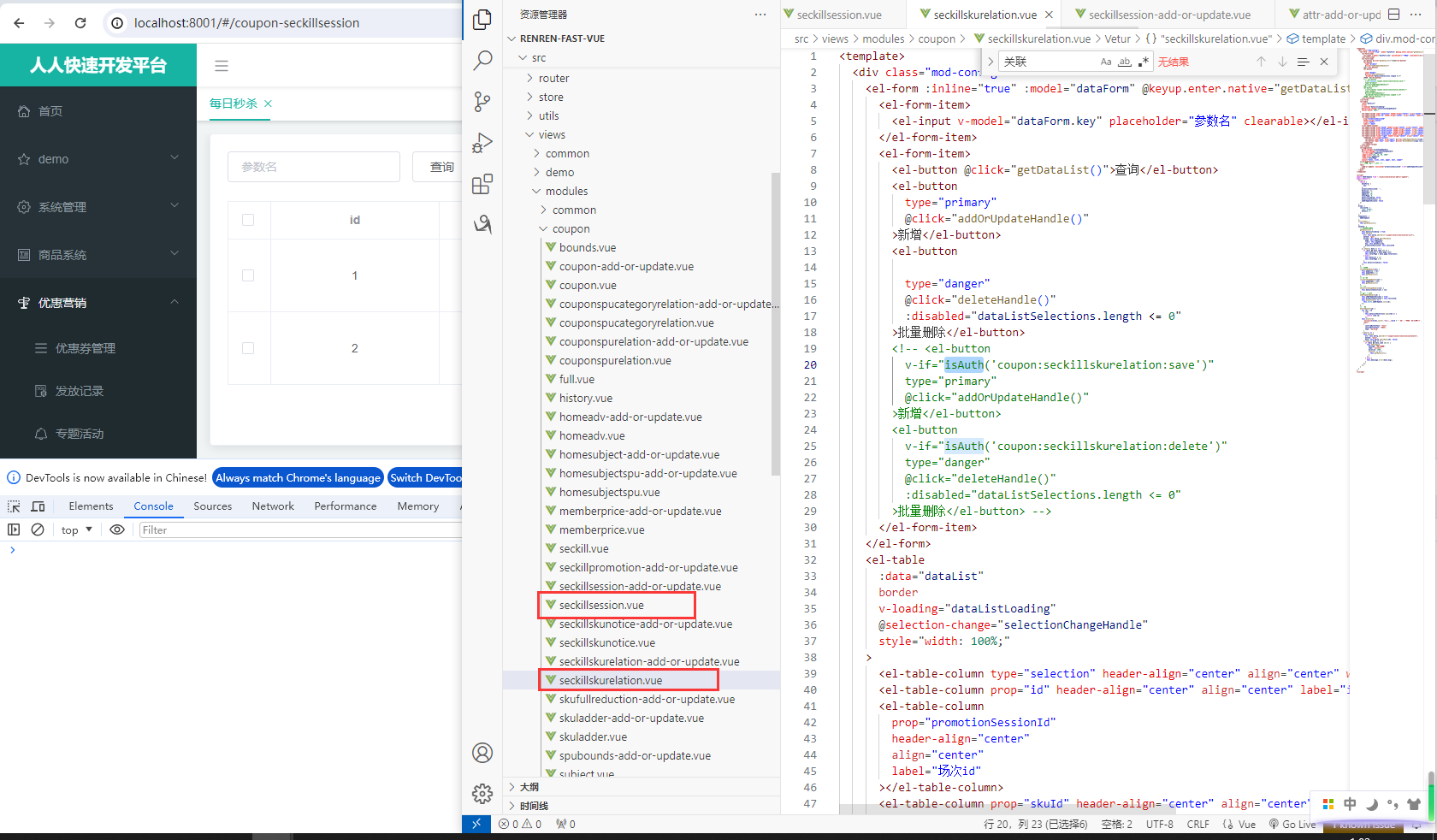Reload the browser page
This screenshot has height=840, width=1437.
coord(80,23)
